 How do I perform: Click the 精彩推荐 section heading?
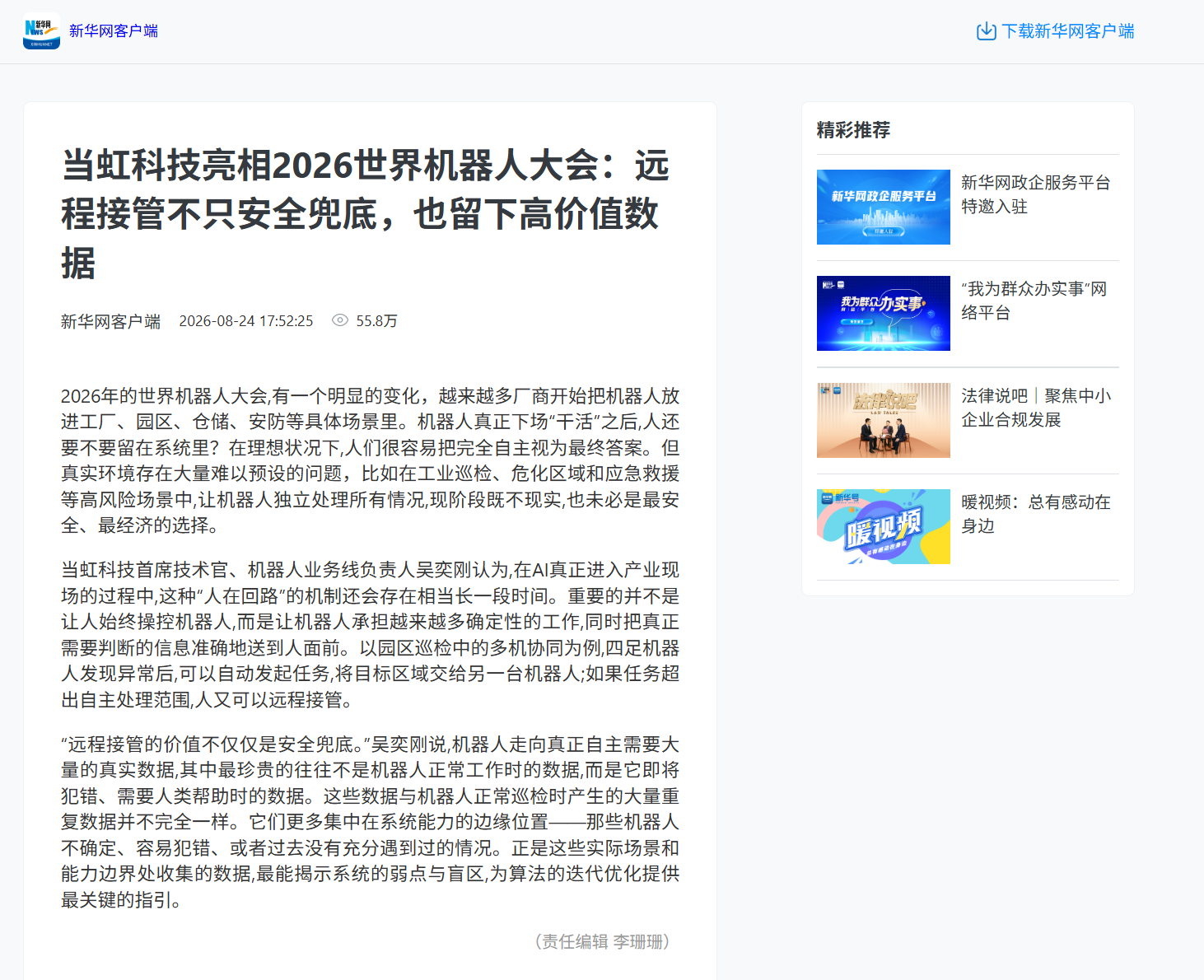853,130
